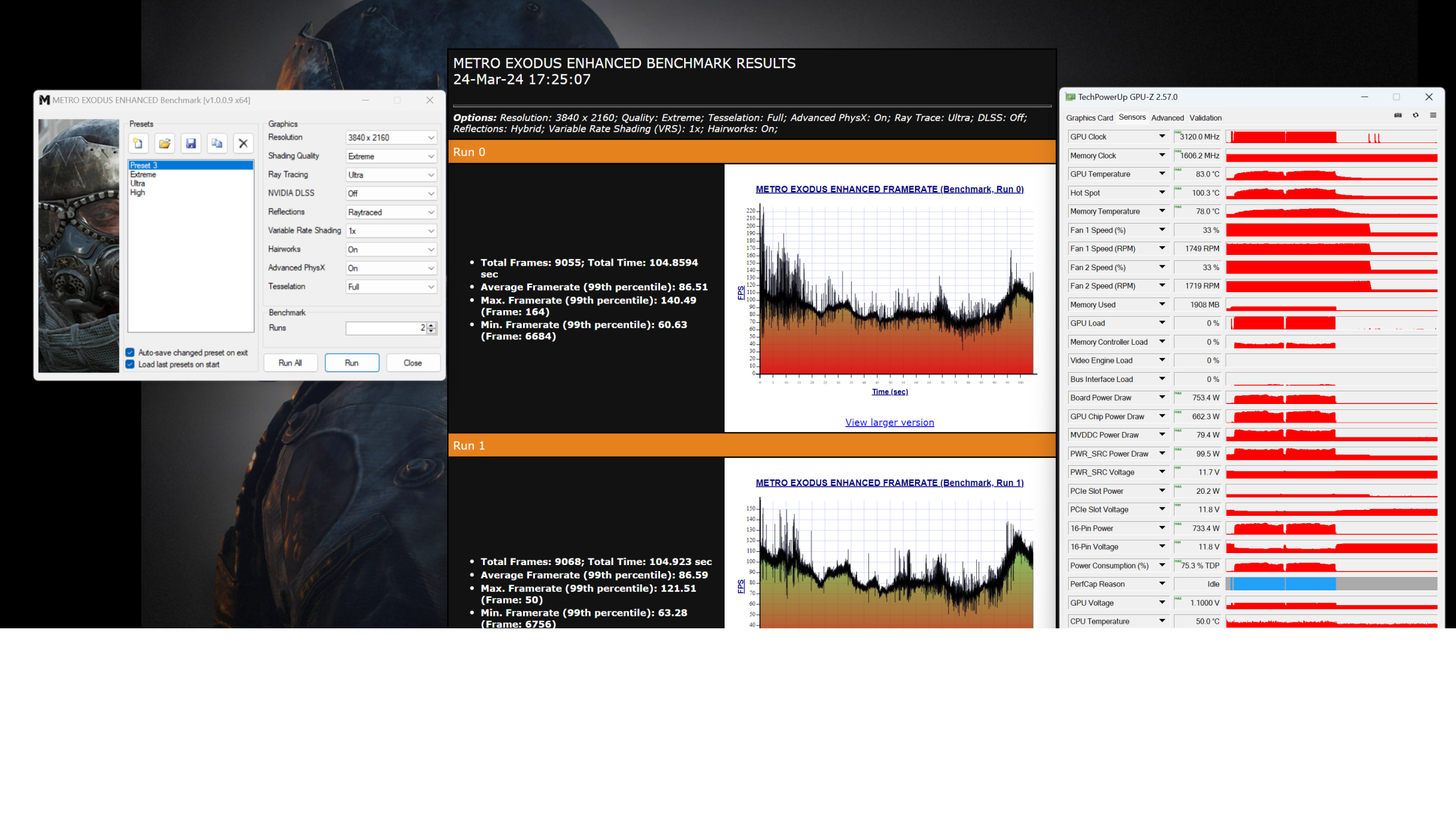Select the Extreme preset in the list
Viewport: 1456px width, 820px height.
144,174
